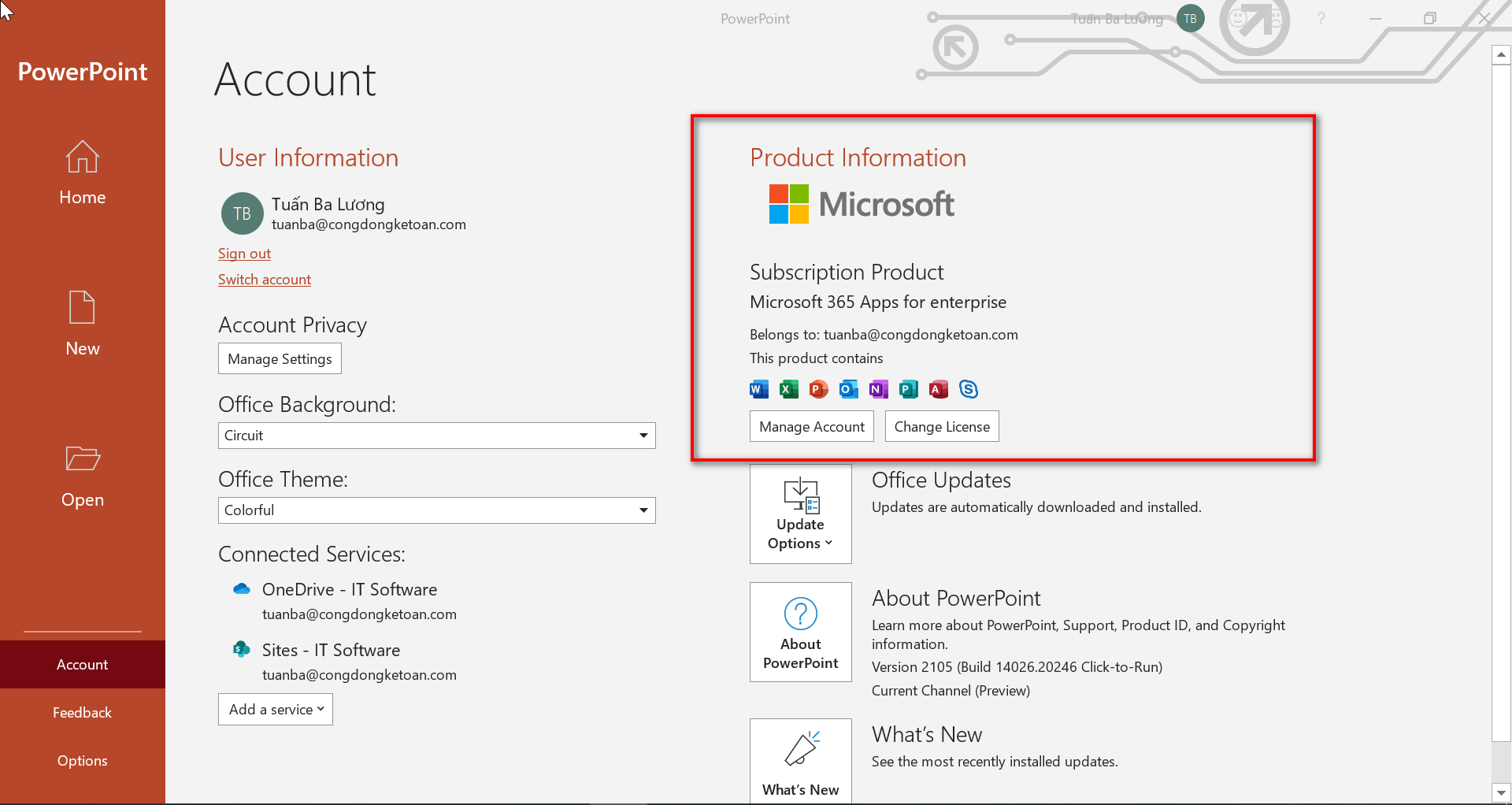Click the Publisher app icon
This screenshot has height=805, width=1512.
(x=909, y=389)
